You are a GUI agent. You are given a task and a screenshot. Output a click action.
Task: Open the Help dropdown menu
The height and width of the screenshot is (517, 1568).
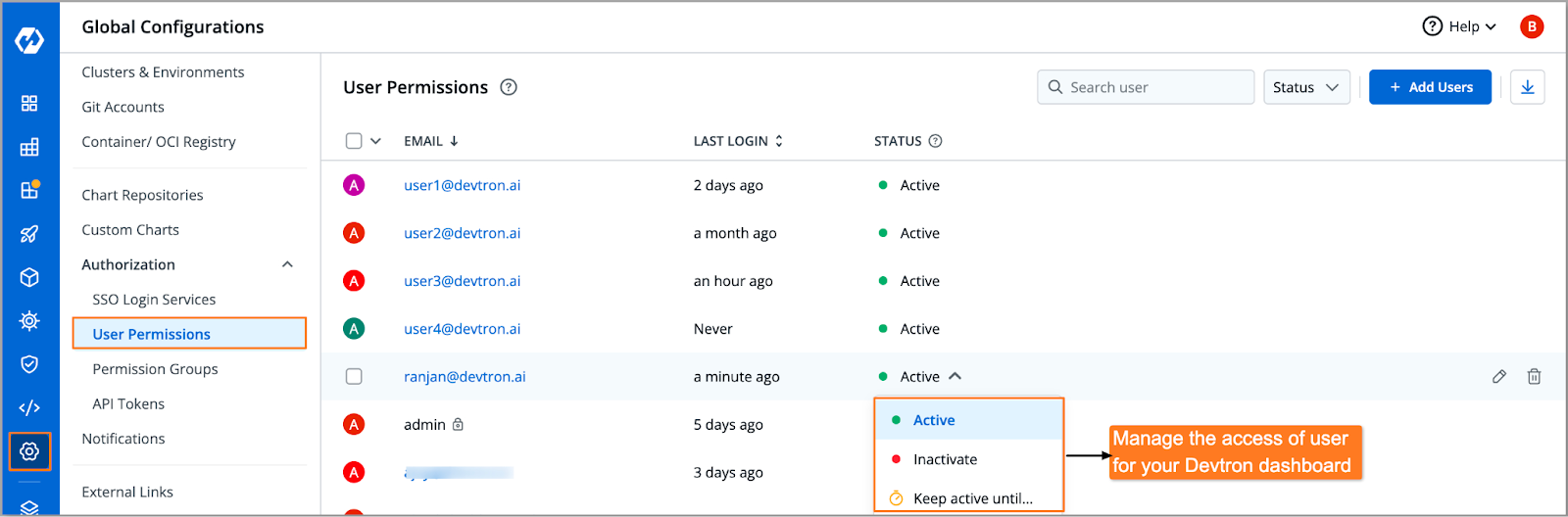point(1459,26)
